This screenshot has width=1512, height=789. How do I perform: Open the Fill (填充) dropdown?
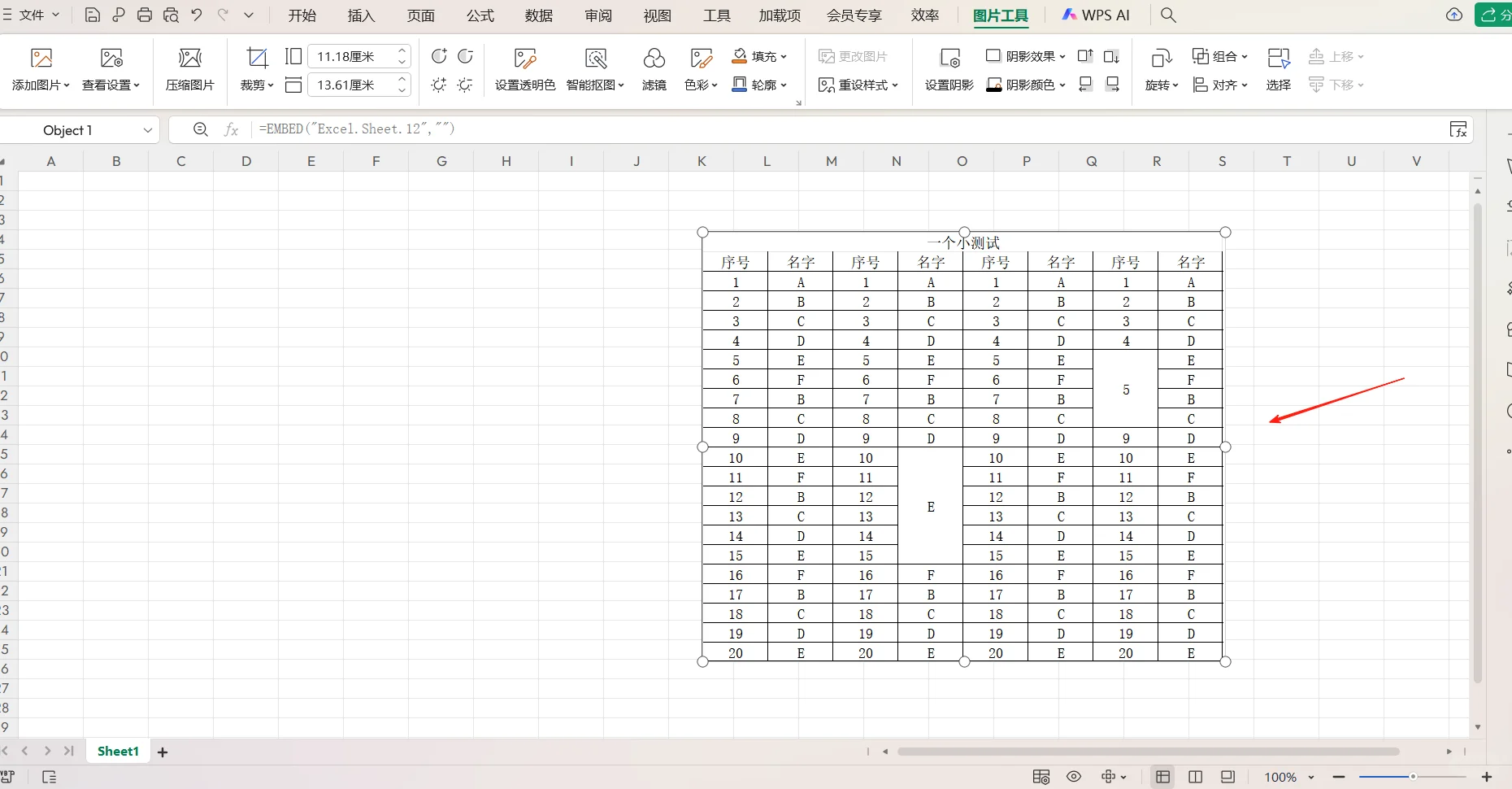tap(759, 56)
